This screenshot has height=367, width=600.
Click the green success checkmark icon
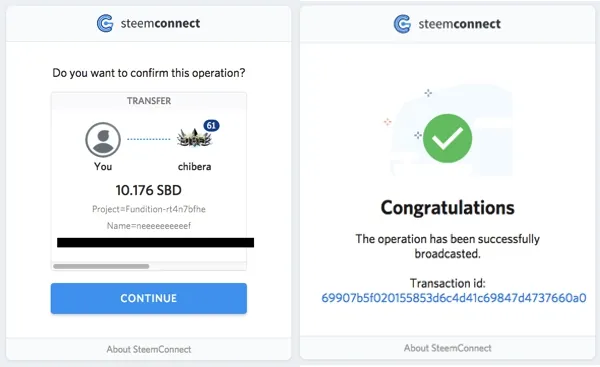tap(447, 138)
